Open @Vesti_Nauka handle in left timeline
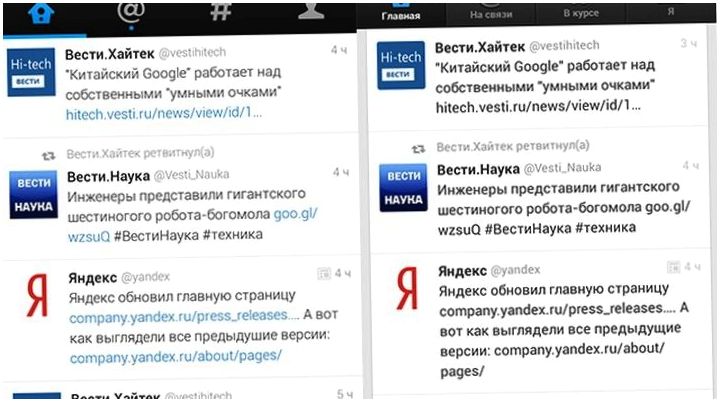The width and height of the screenshot is (720, 402). tap(191, 175)
